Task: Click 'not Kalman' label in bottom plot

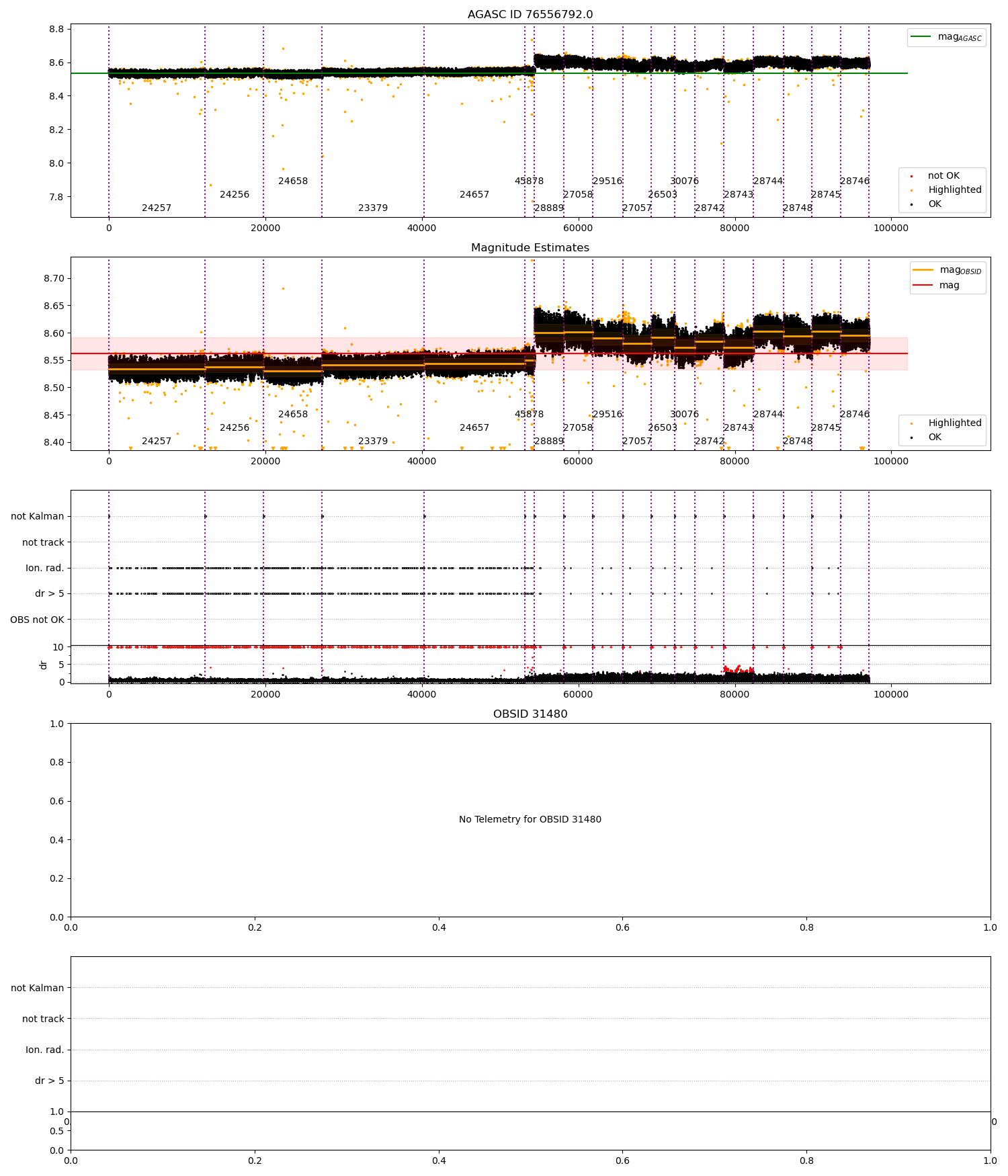Action: point(38,989)
